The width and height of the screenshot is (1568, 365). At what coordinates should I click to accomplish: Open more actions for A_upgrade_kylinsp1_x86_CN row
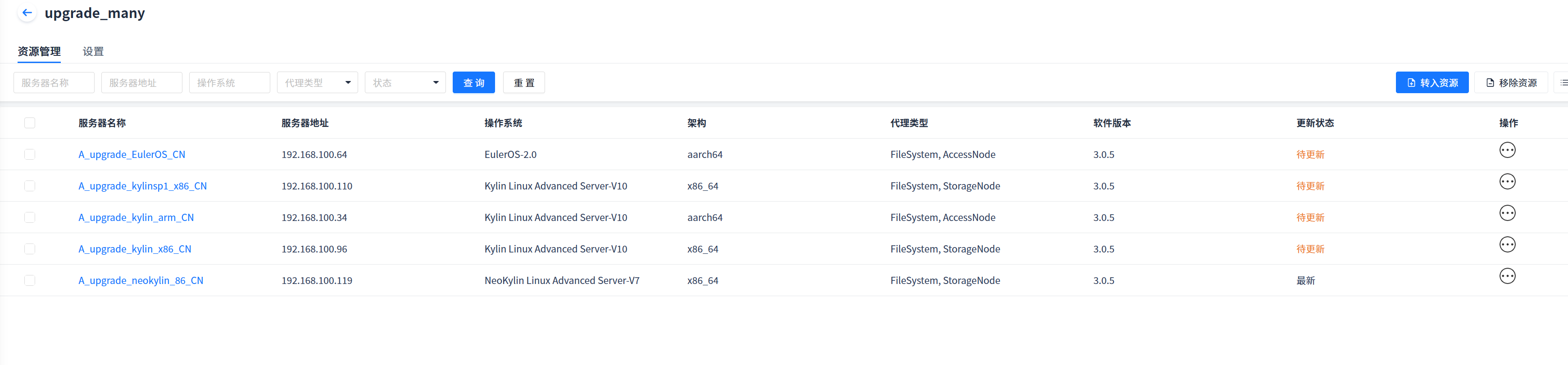(1507, 182)
